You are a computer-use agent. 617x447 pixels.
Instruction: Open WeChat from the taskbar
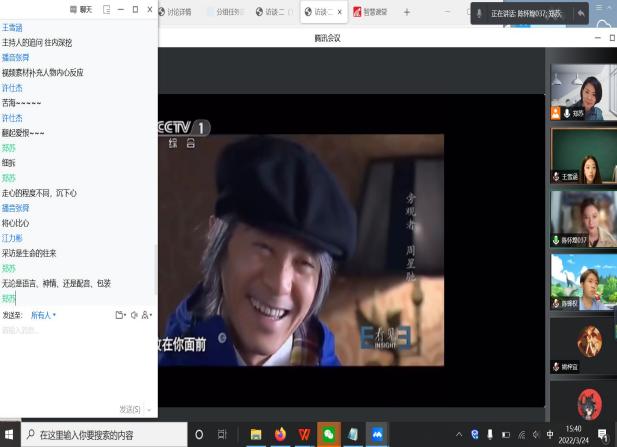(327, 434)
